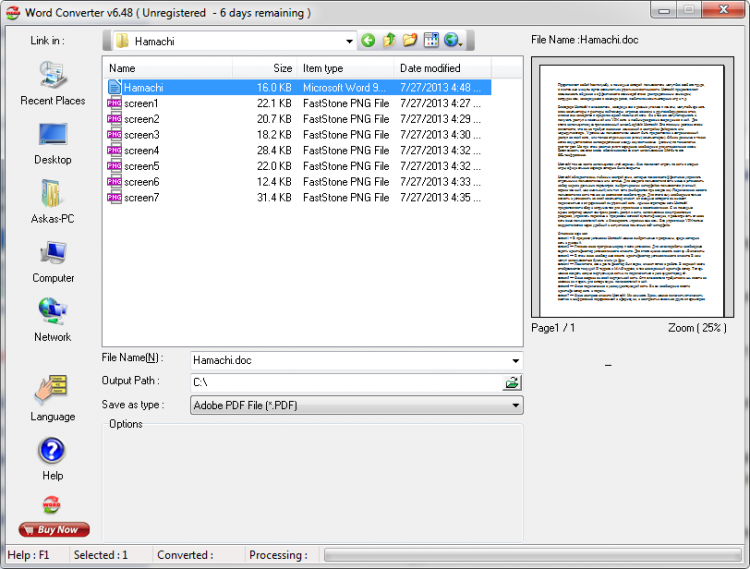This screenshot has width=750, height=569.
Task: Sort files by Date modified column
Action: pos(442,68)
